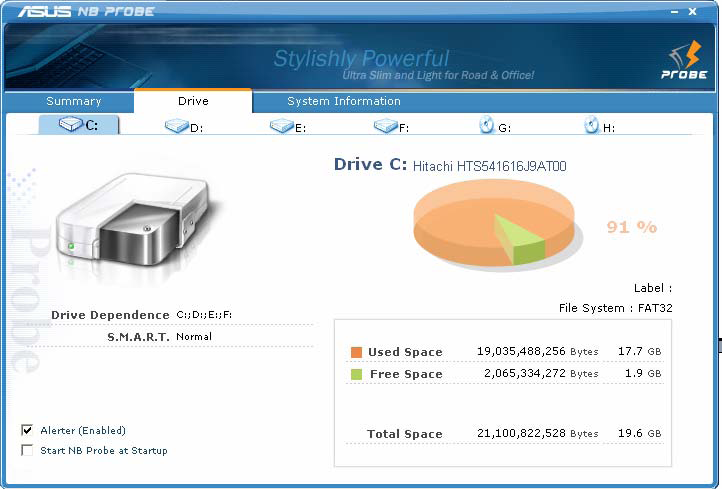Disable the Alerter checkbox
The height and width of the screenshot is (489, 722).
27,430
